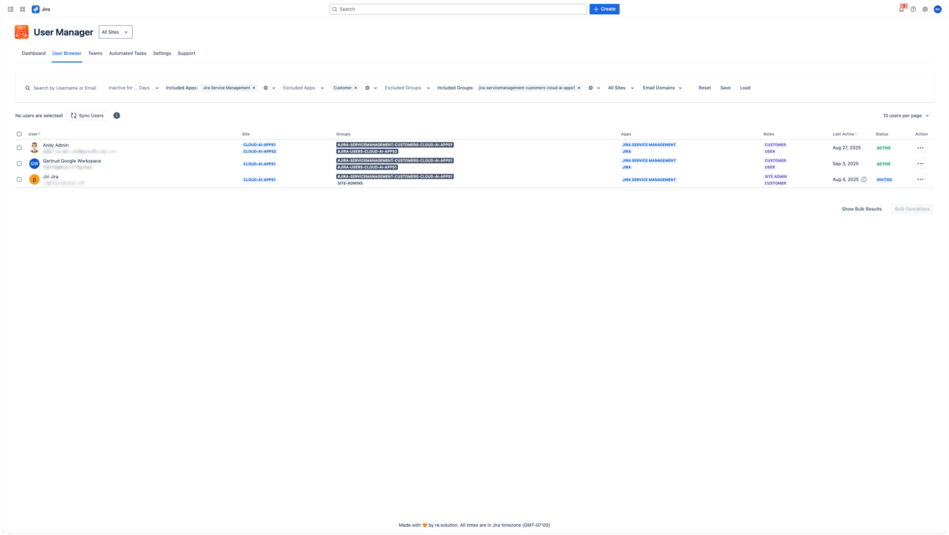Select the checkbox for Jiri Jira
949x535 pixels.
pyautogui.click(x=19, y=179)
